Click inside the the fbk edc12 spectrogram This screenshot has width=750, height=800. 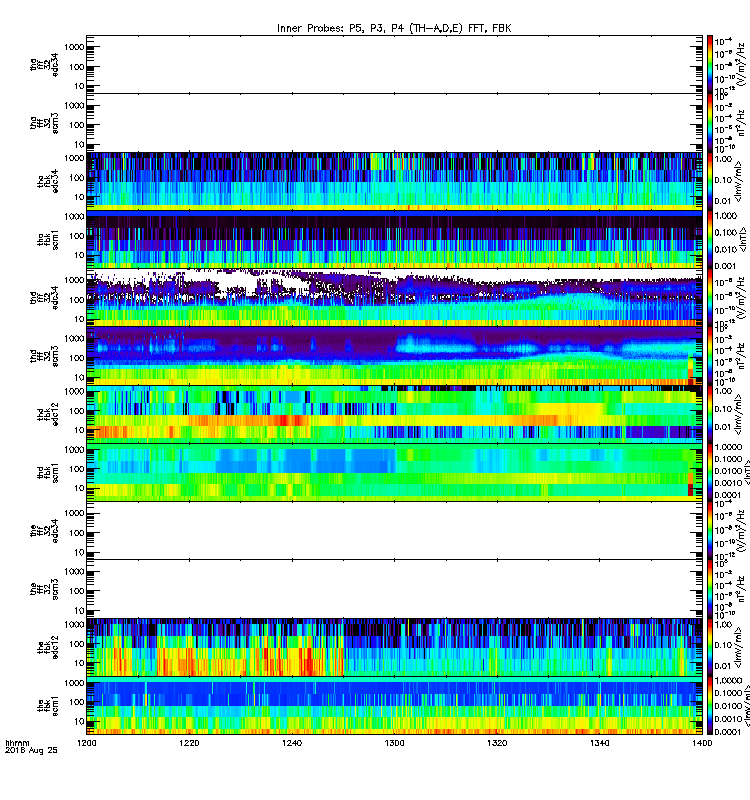(394, 647)
